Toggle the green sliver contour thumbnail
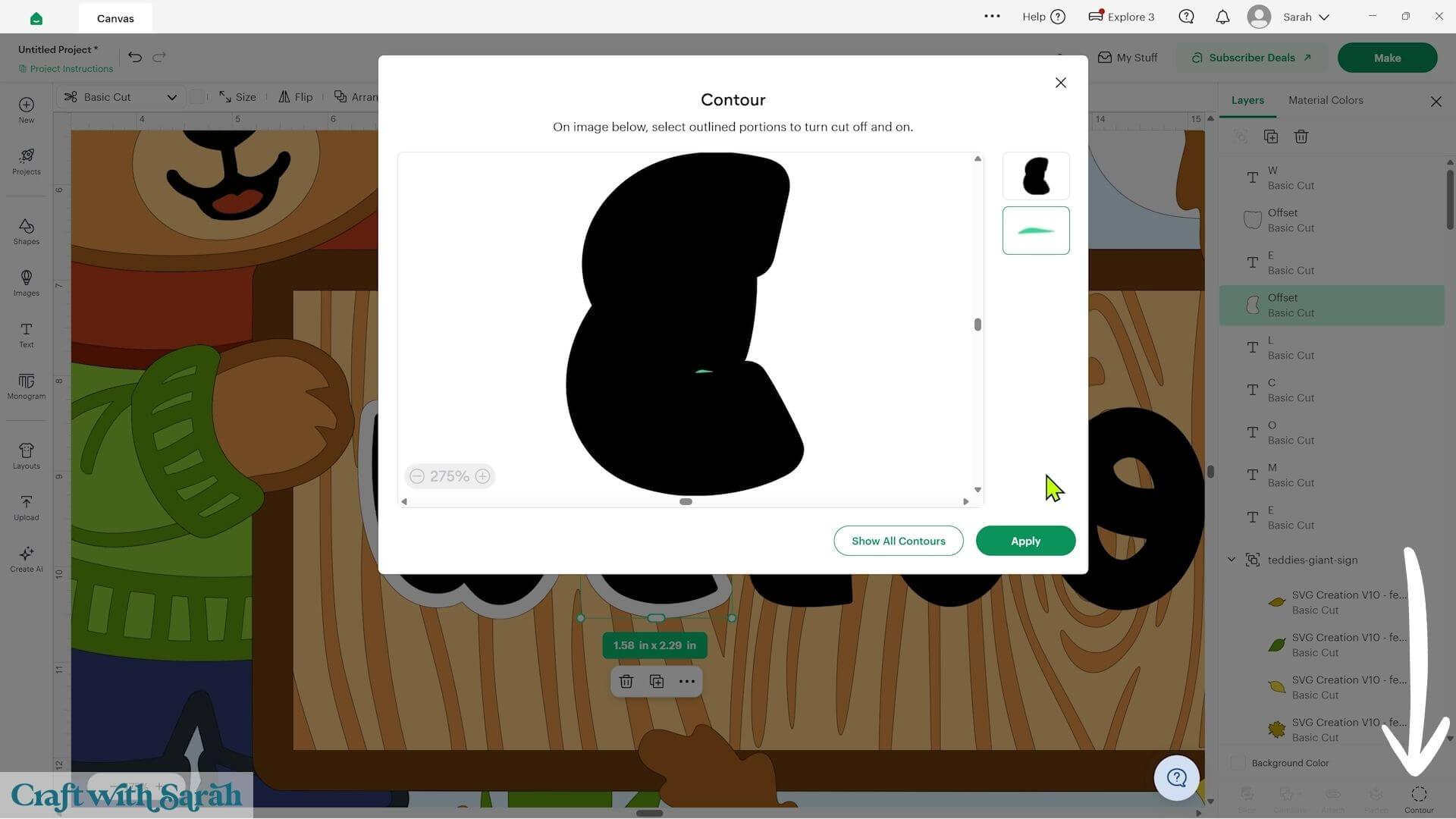The height and width of the screenshot is (819, 1456). (1036, 231)
